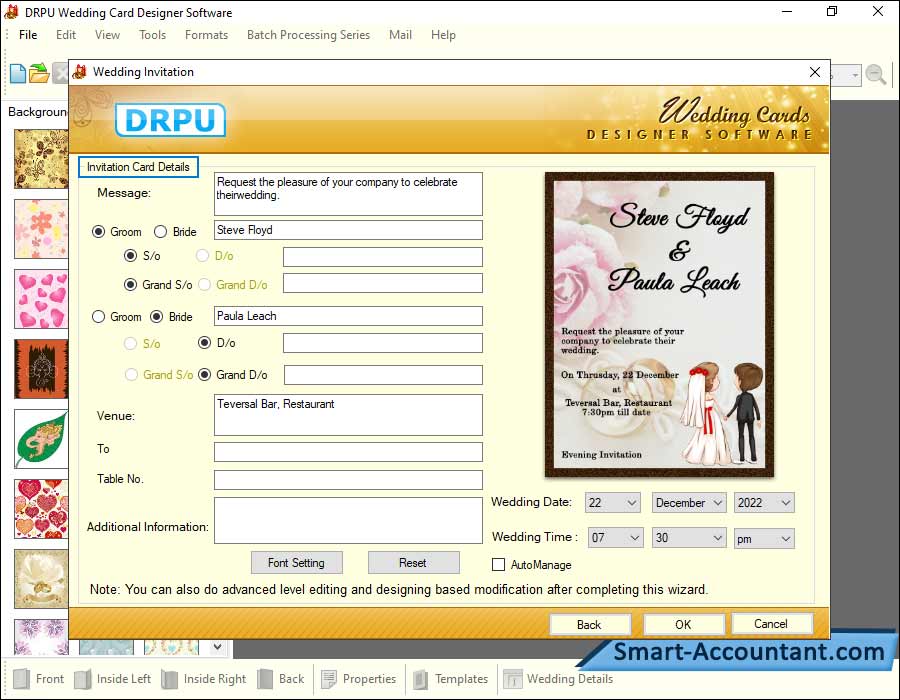Select D/o radio under Paula Leach
Screen dimensions: 900x700
[x=204, y=343]
